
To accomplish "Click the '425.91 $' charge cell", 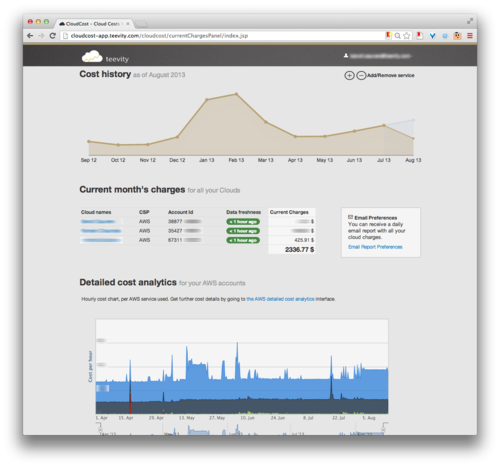I will pos(304,240).
